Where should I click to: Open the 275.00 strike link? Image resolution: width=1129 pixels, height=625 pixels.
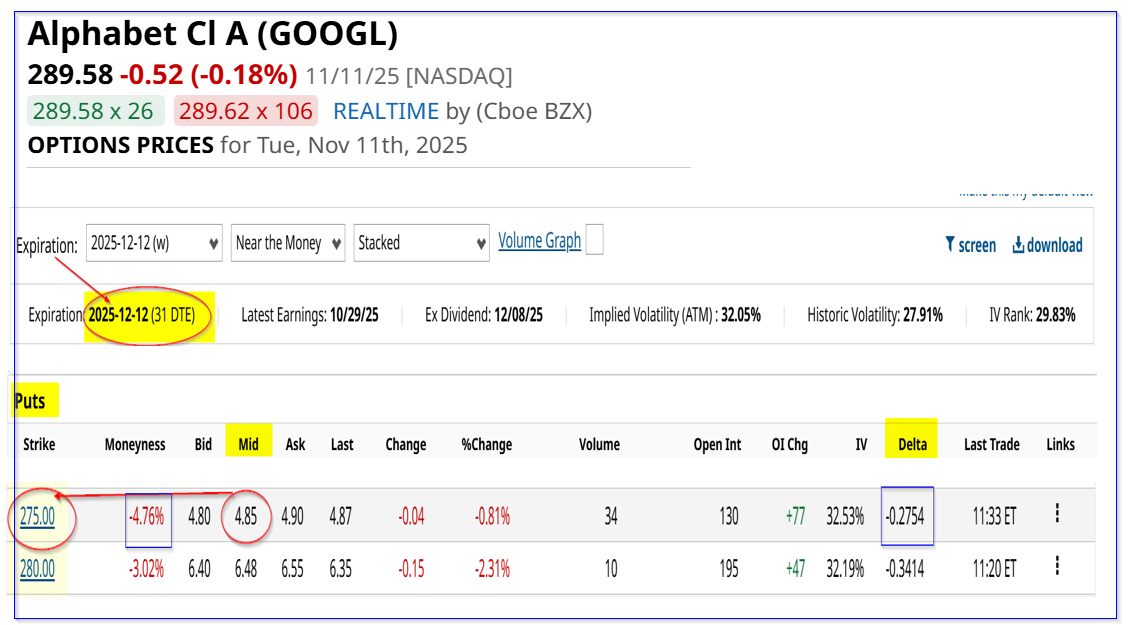point(37,516)
